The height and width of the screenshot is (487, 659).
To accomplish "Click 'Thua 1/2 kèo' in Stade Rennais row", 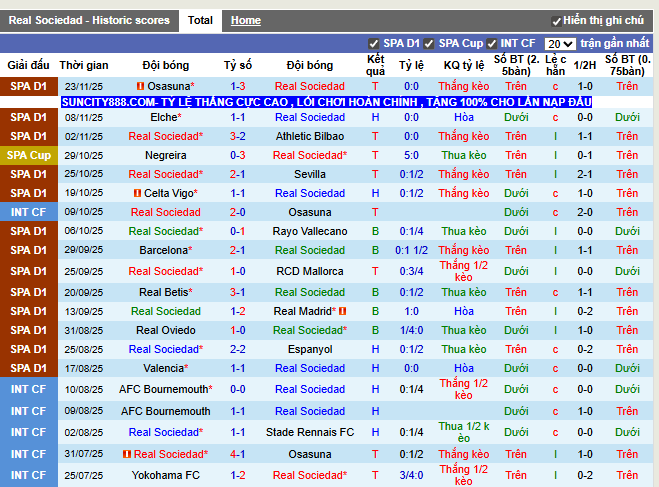I will click(x=464, y=432).
